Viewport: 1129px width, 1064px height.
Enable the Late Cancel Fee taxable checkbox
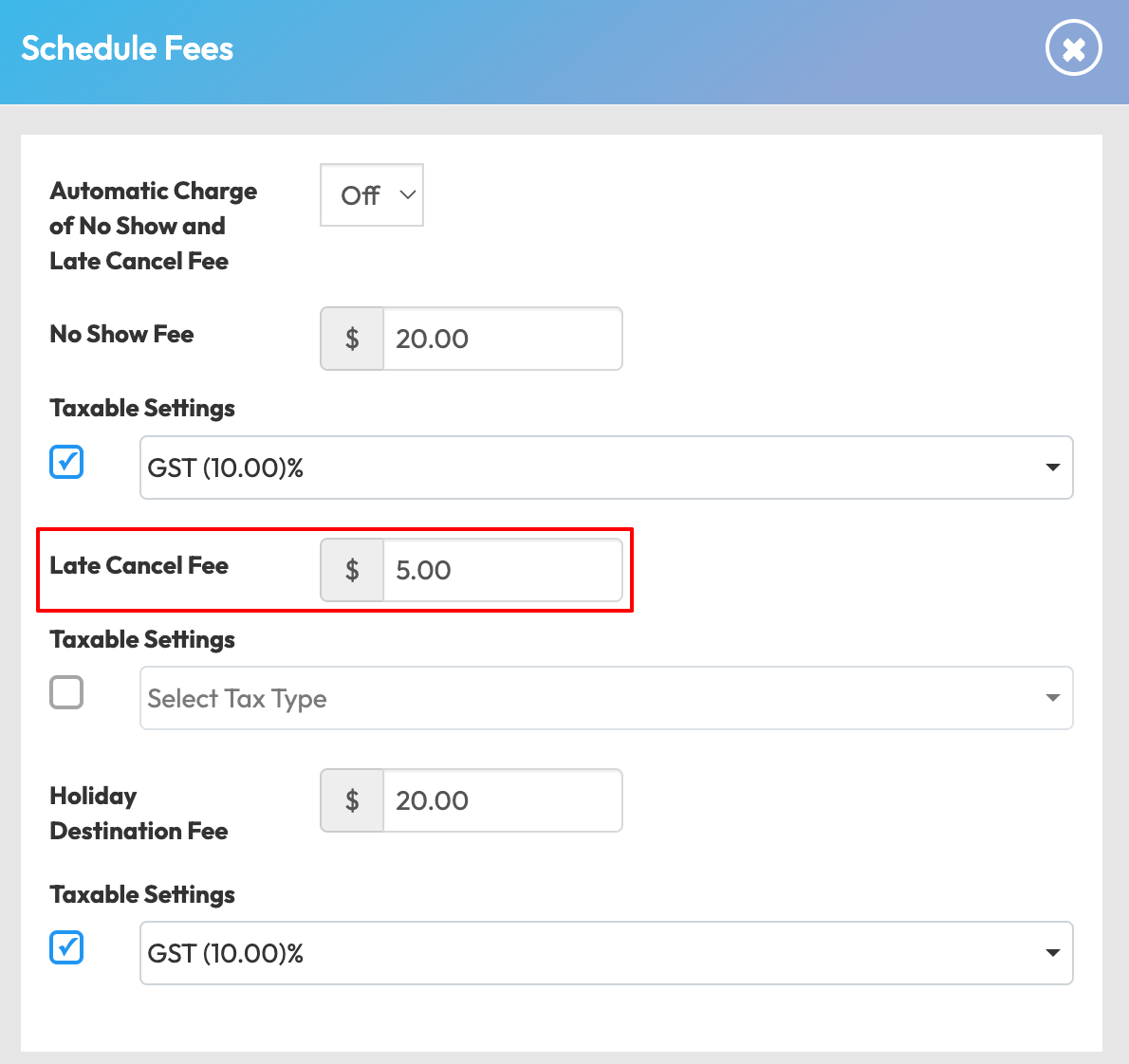tap(66, 693)
